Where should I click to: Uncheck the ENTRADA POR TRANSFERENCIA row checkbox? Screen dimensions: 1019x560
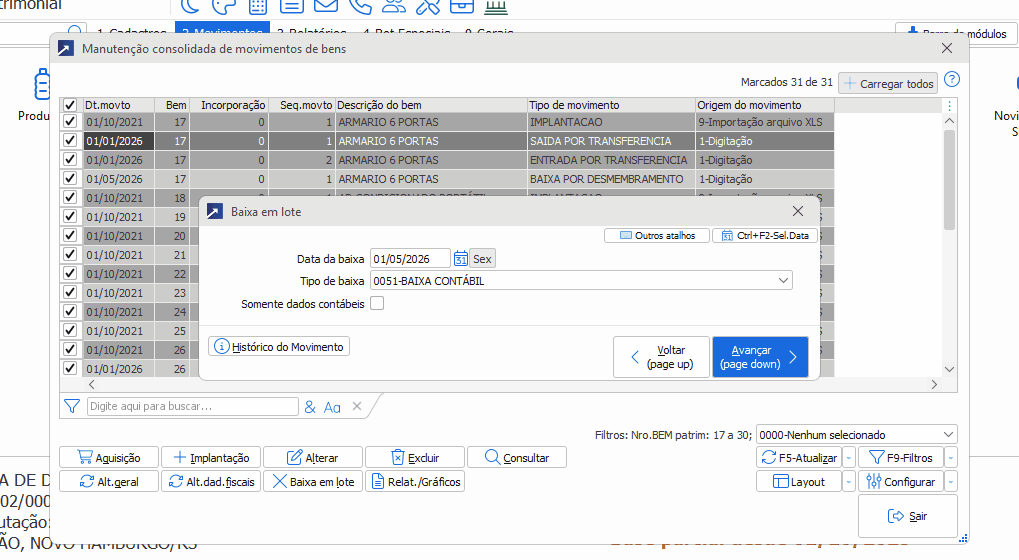point(70,159)
